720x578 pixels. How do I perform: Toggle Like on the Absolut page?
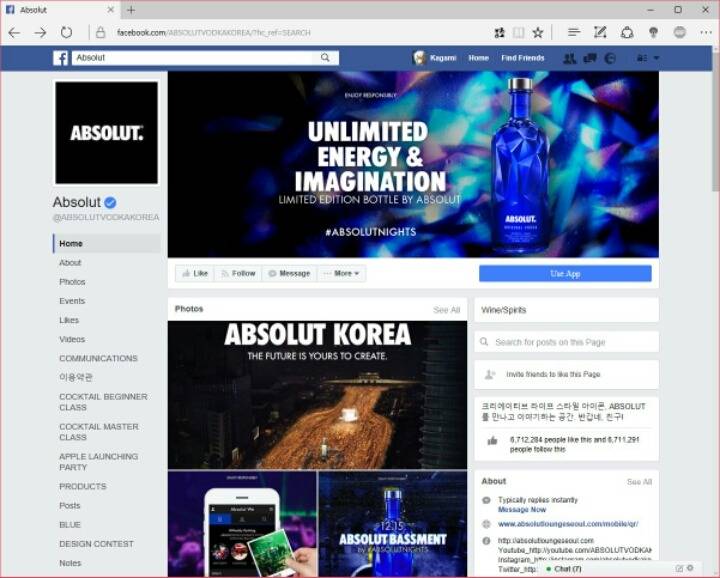(x=195, y=273)
